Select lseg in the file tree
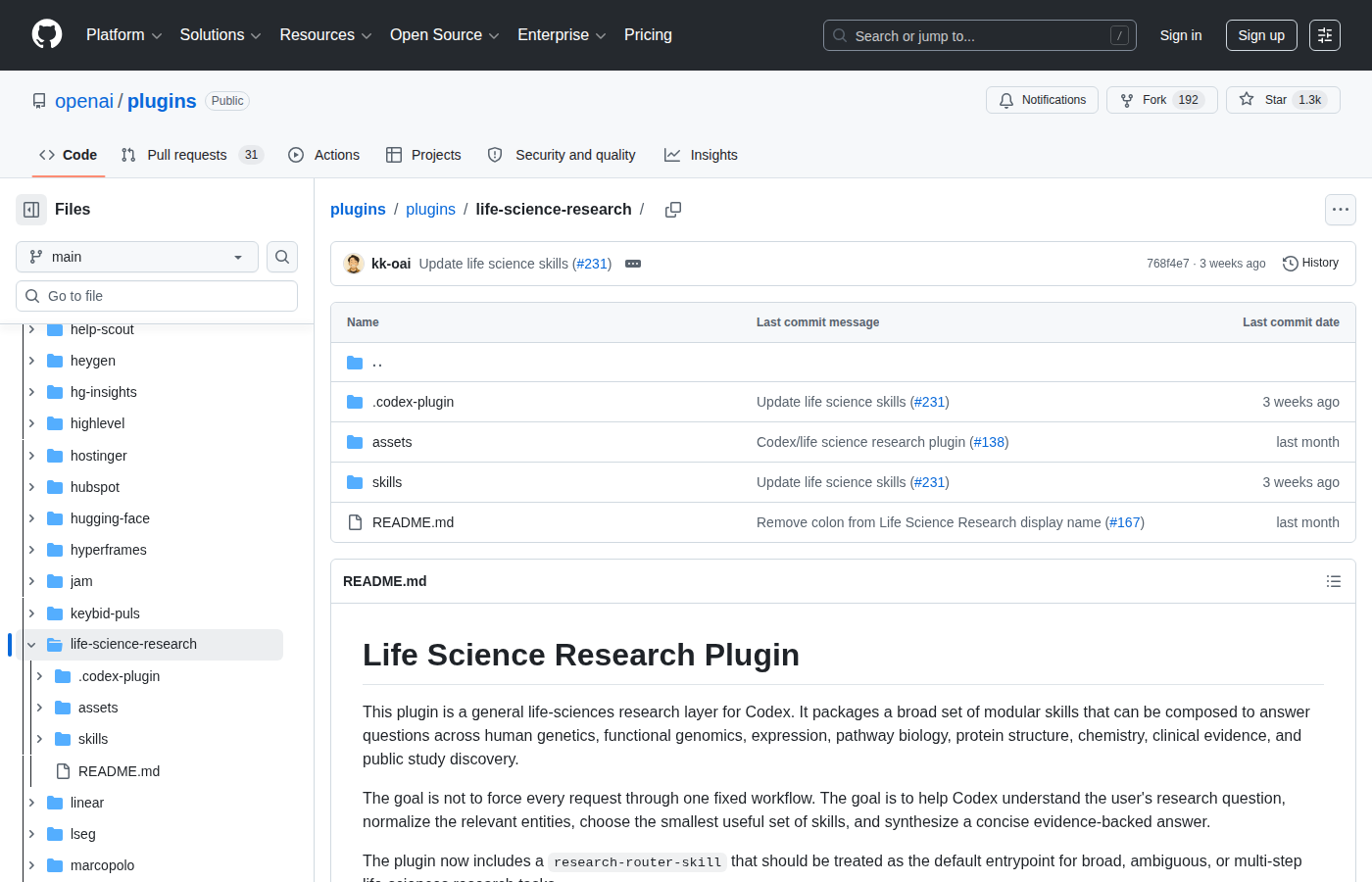Screen dimensions: 1372x882 [83, 834]
